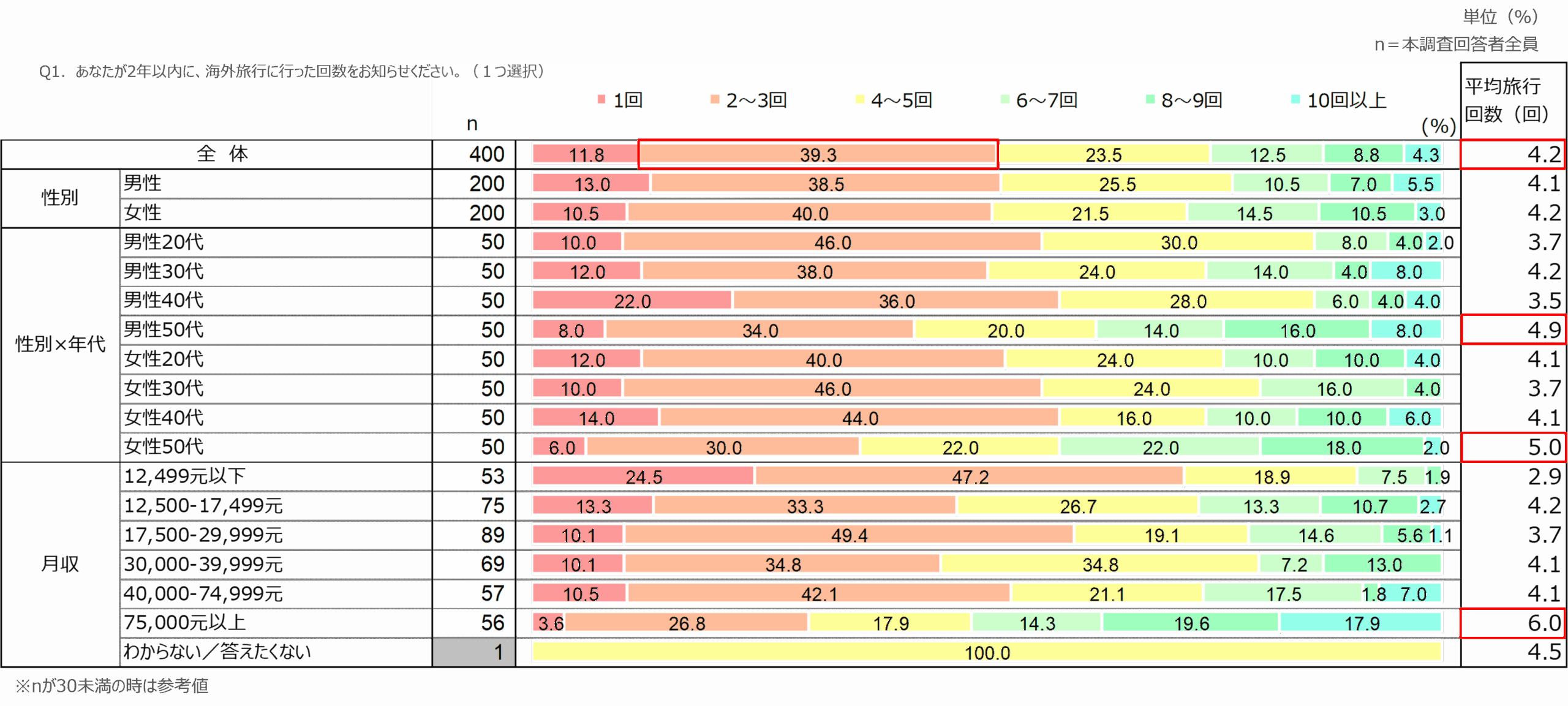Select the highlighted 39.3 bar in 全体 row
This screenshot has height=706, width=1568.
click(x=818, y=154)
